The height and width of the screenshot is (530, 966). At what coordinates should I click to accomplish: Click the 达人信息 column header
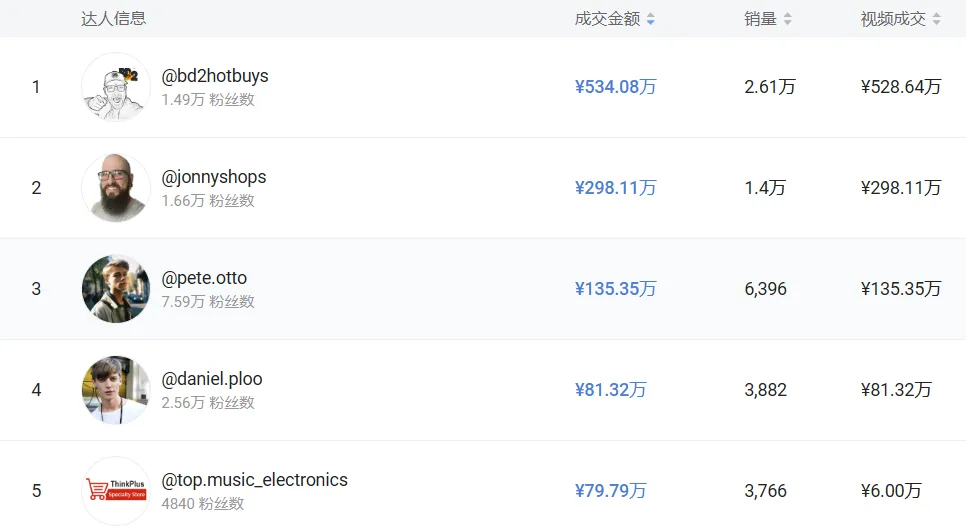(113, 19)
